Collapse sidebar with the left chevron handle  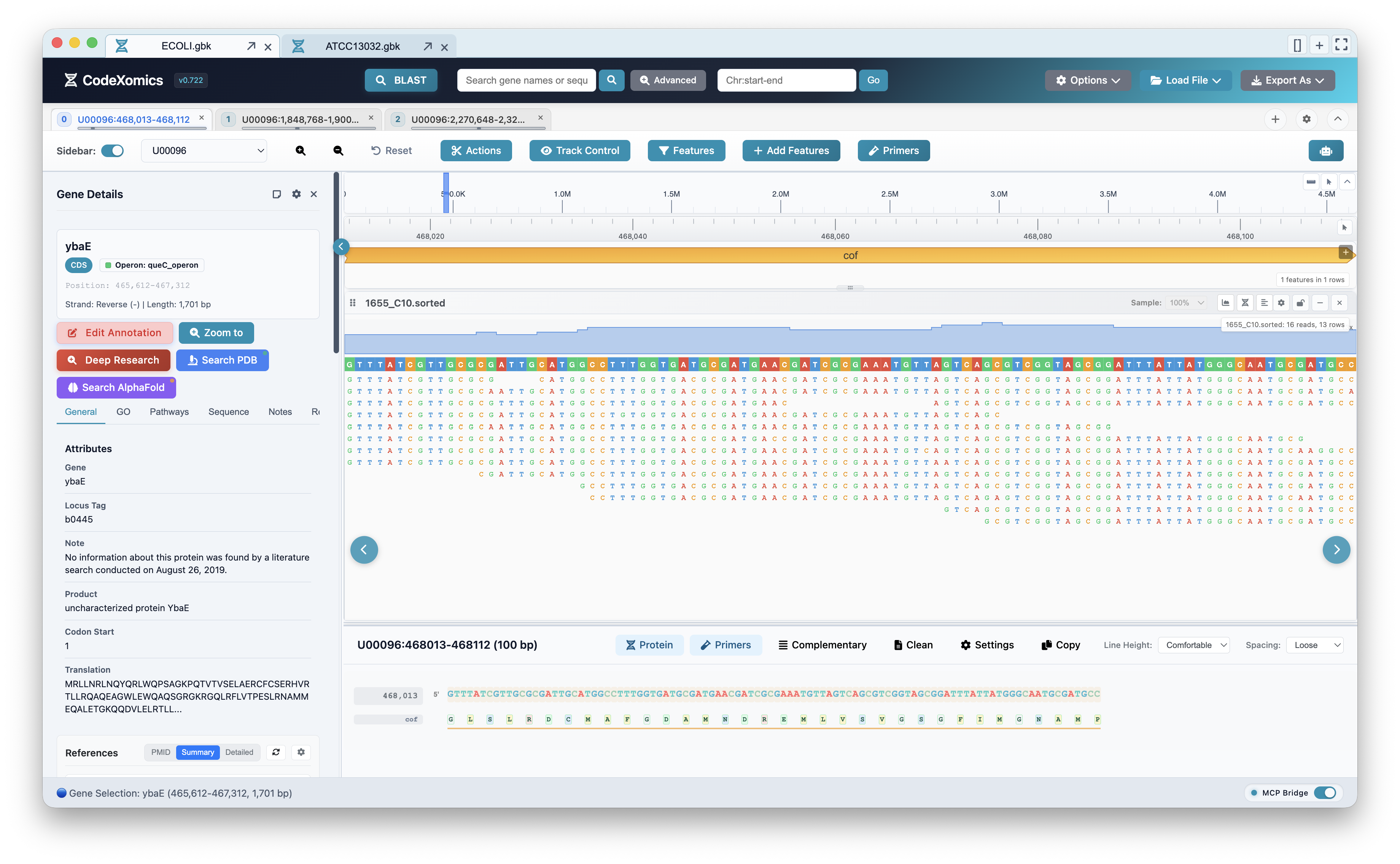tap(341, 247)
